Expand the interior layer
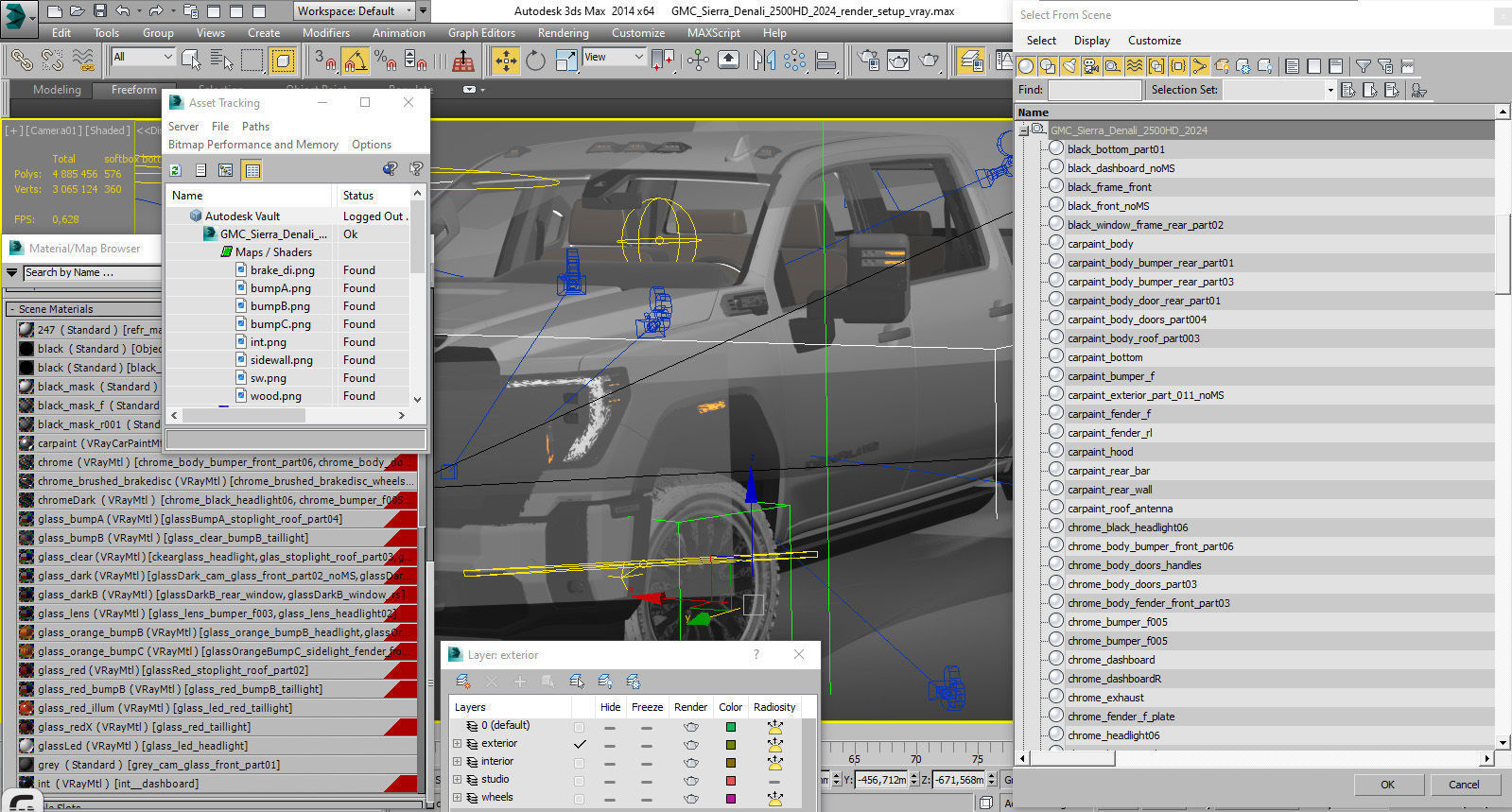Screen dimensions: 1512x812 [x=458, y=762]
